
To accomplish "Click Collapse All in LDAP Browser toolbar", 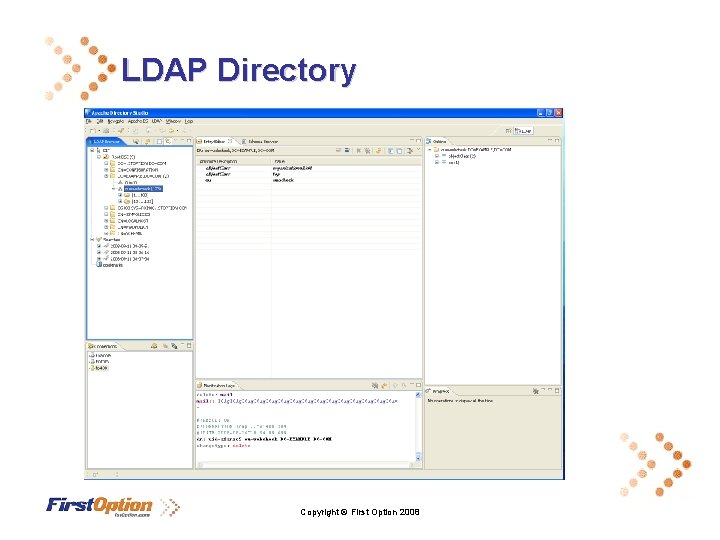I will click(x=159, y=141).
